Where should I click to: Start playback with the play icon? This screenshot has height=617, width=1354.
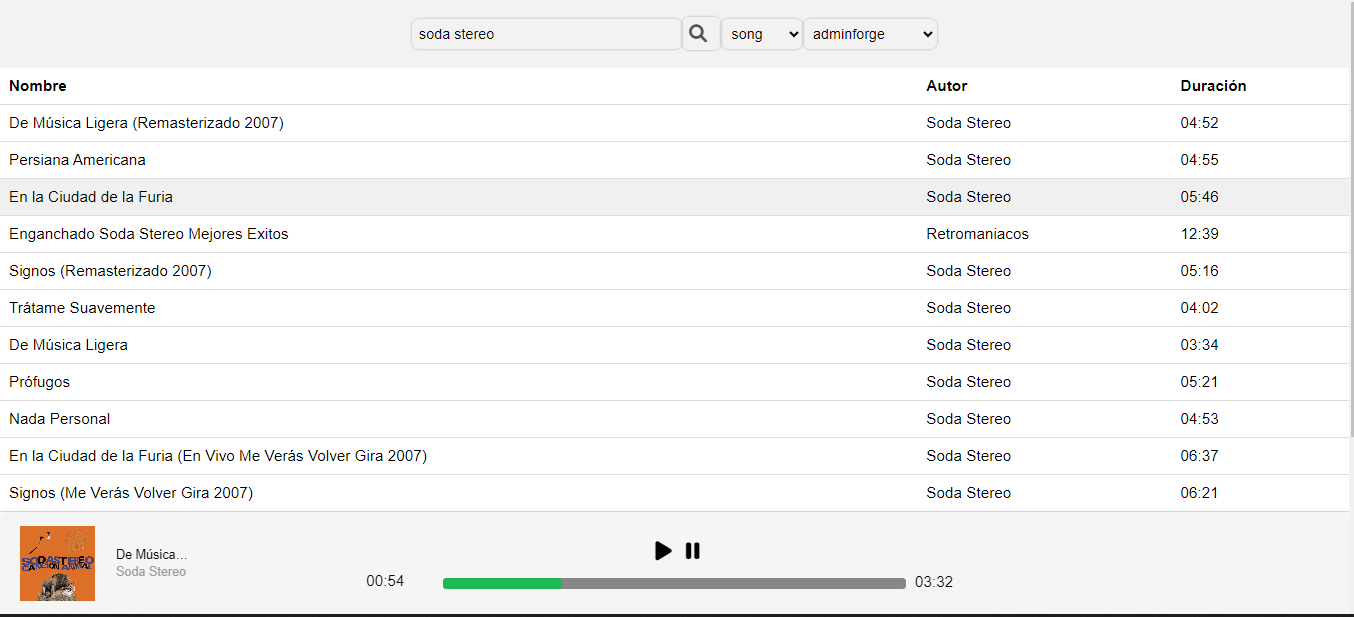(x=663, y=551)
